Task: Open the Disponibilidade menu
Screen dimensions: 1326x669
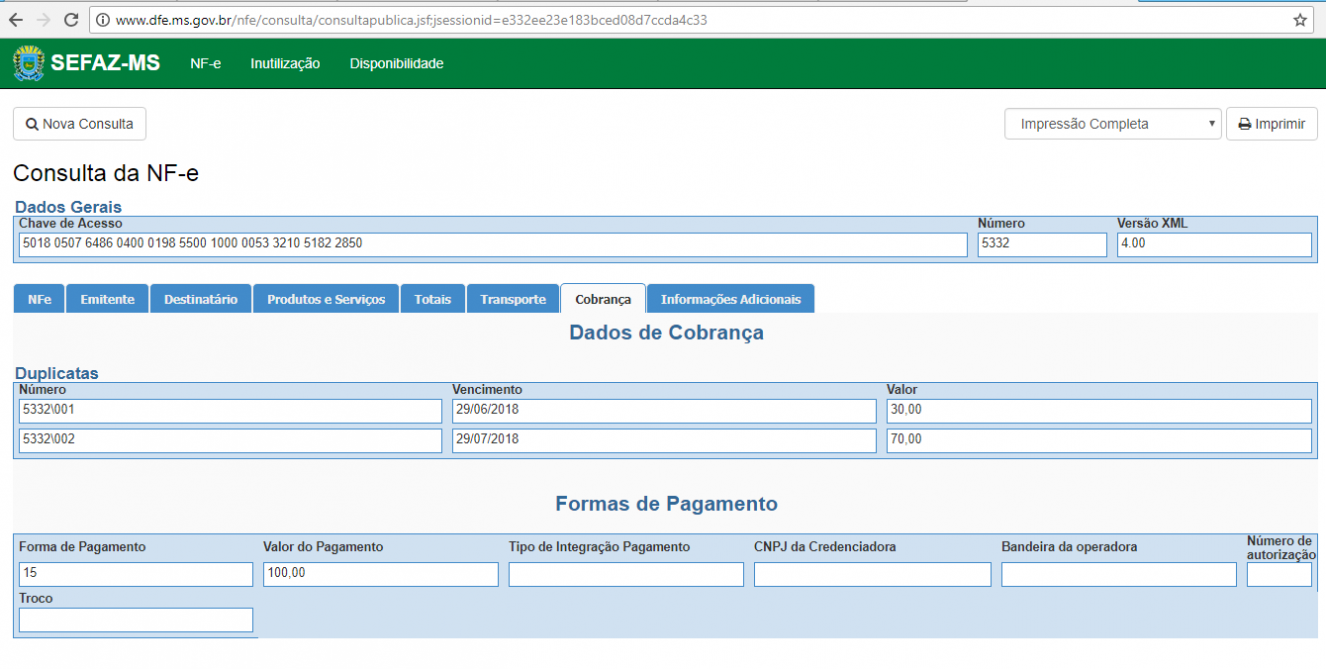Action: pyautogui.click(x=397, y=63)
